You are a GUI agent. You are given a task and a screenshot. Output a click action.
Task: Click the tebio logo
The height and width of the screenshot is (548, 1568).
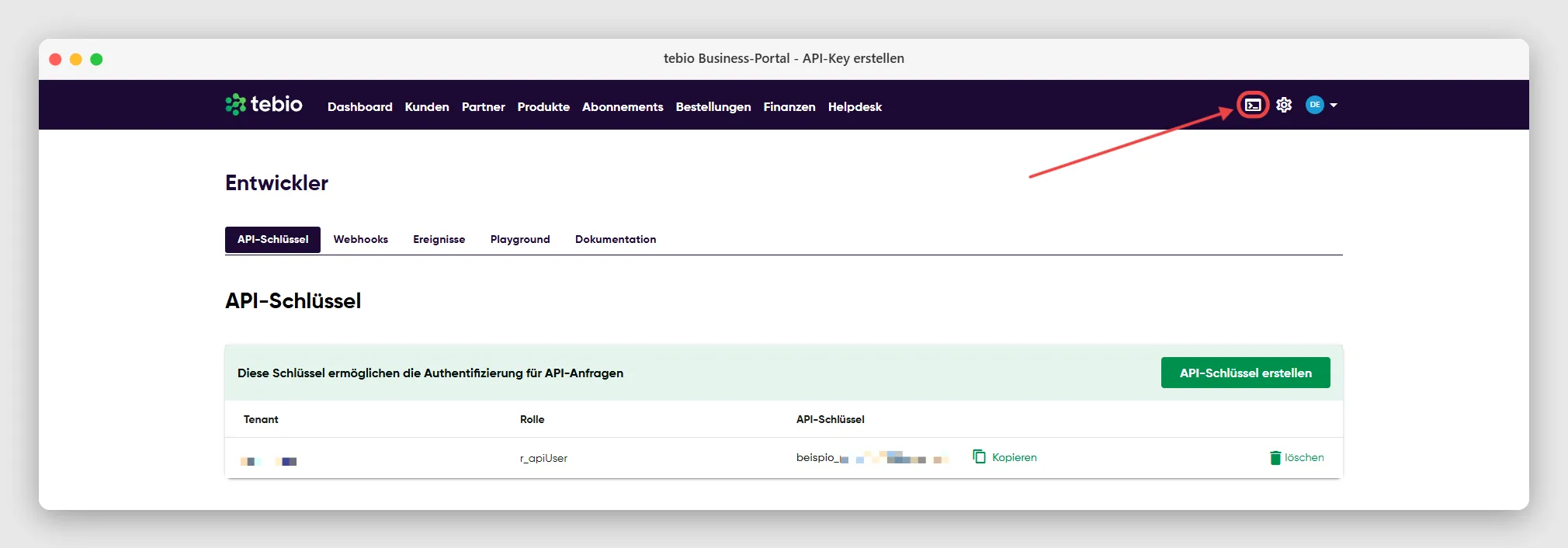click(264, 104)
